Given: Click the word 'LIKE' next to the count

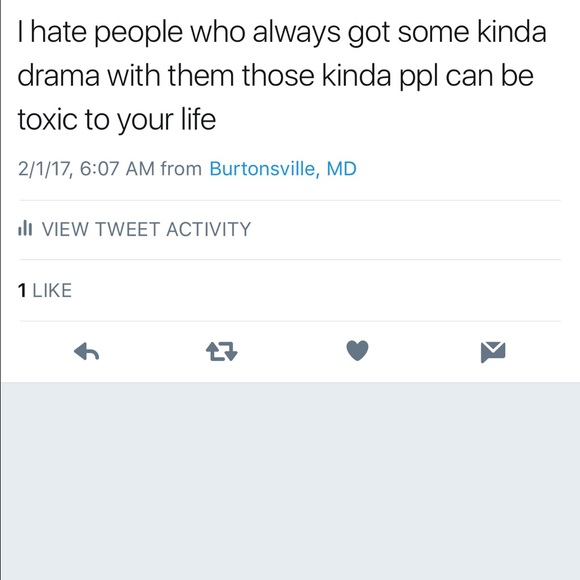Looking at the screenshot, I should tap(52, 290).
